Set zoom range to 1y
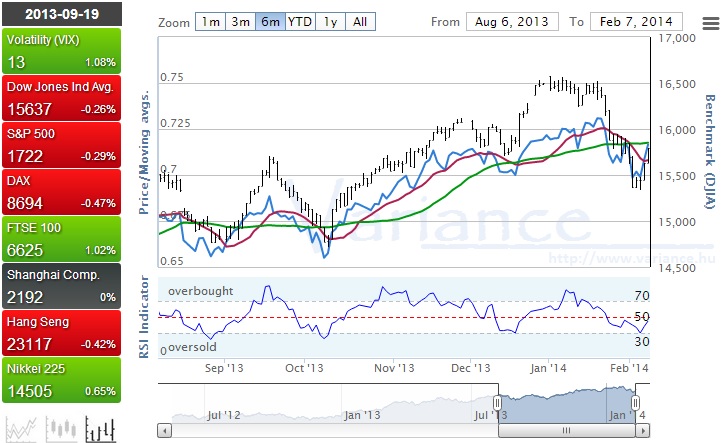This screenshot has height=443, width=724. pyautogui.click(x=330, y=22)
